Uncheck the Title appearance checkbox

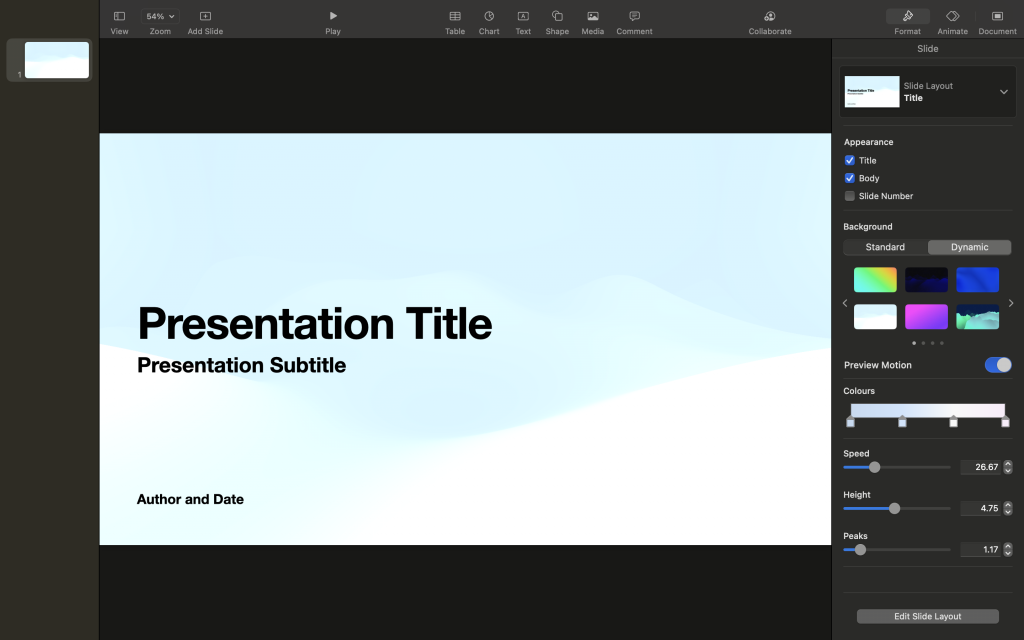(849, 160)
